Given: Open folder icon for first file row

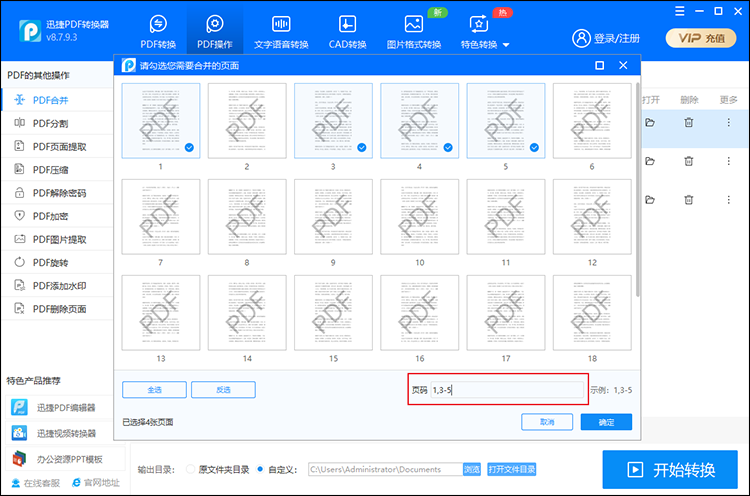Looking at the screenshot, I should [x=650, y=122].
